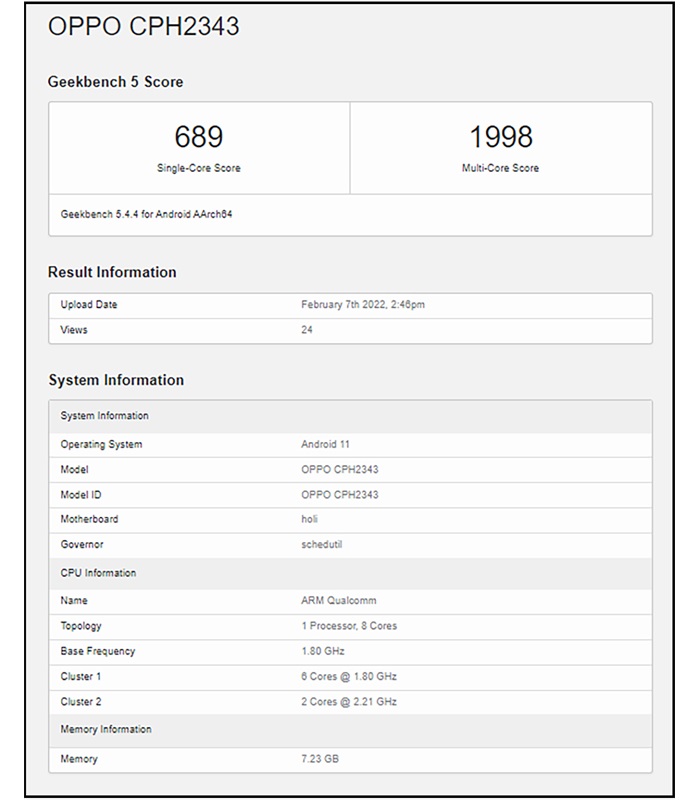Click the Cluster 1 row label
This screenshot has height=800, width=700.
81,677
